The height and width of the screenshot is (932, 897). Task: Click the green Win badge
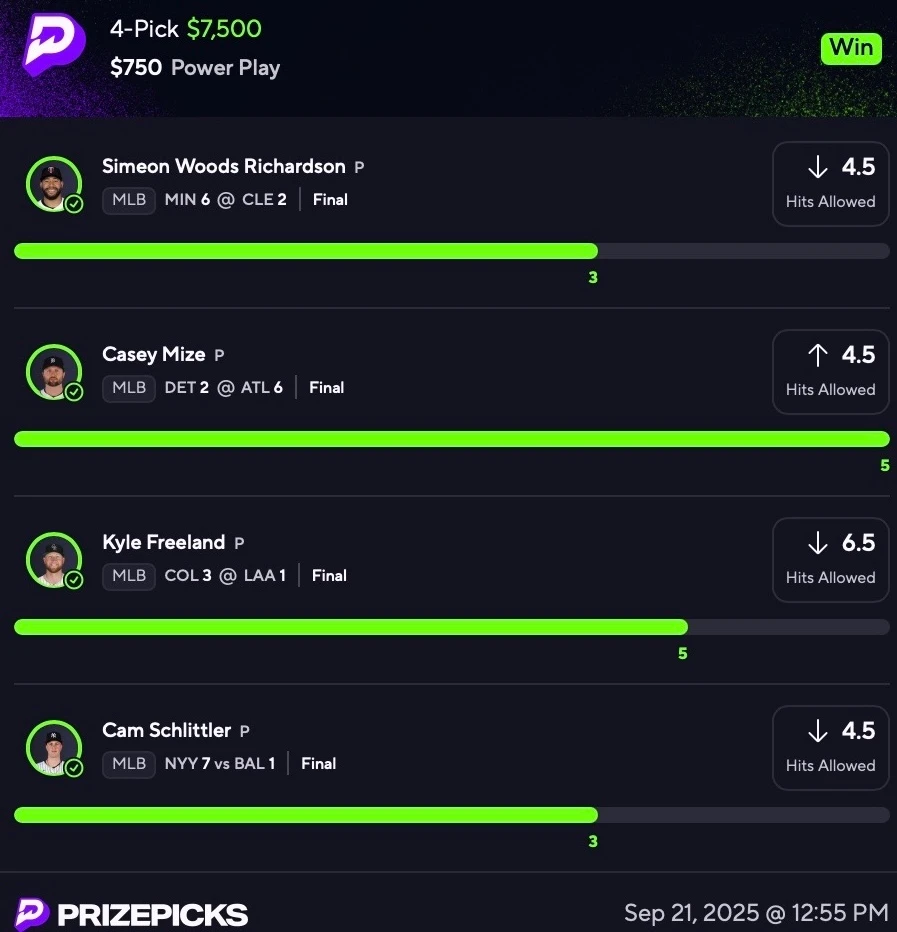coord(851,48)
